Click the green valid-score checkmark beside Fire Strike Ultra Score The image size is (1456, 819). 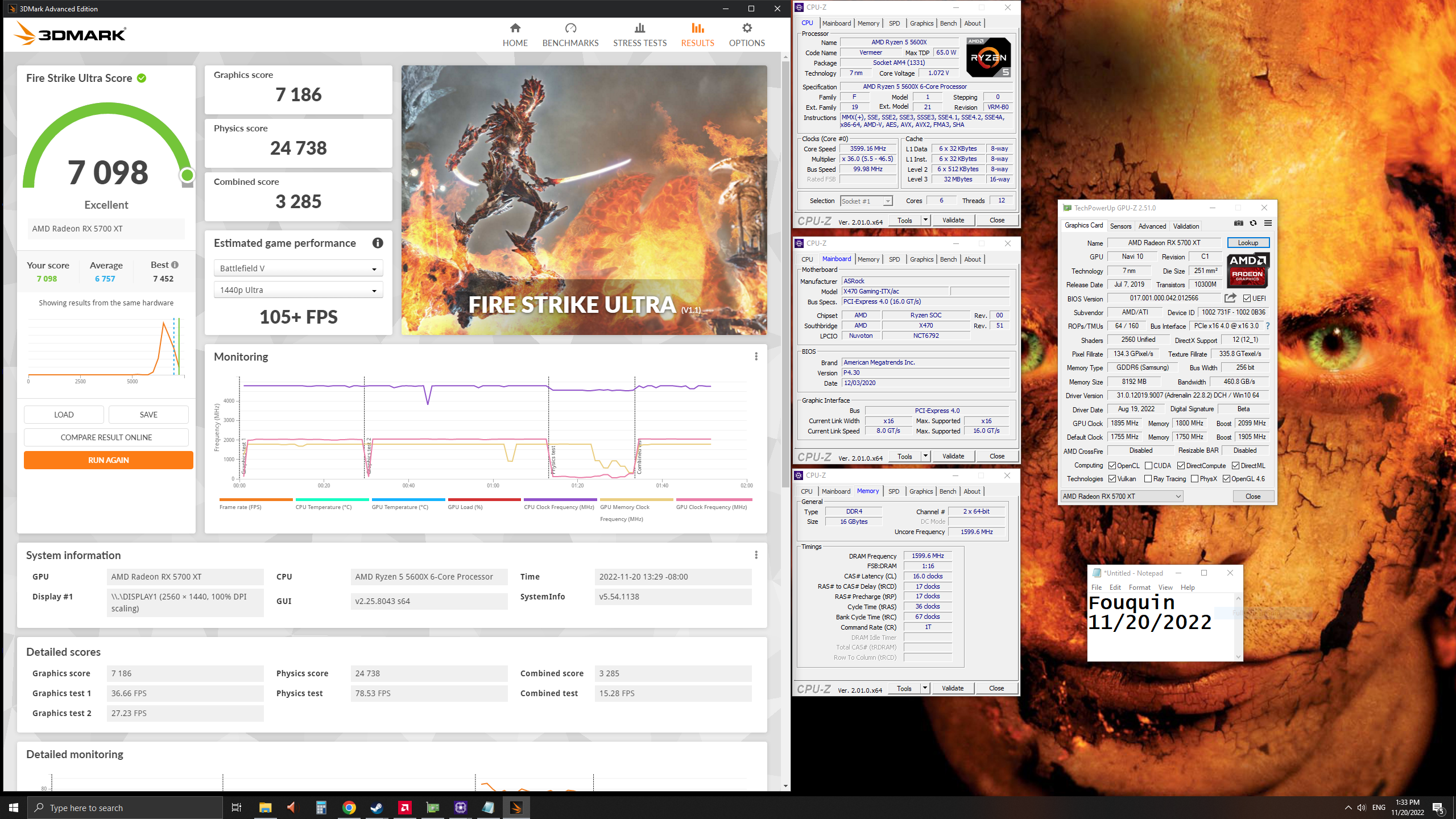point(142,78)
